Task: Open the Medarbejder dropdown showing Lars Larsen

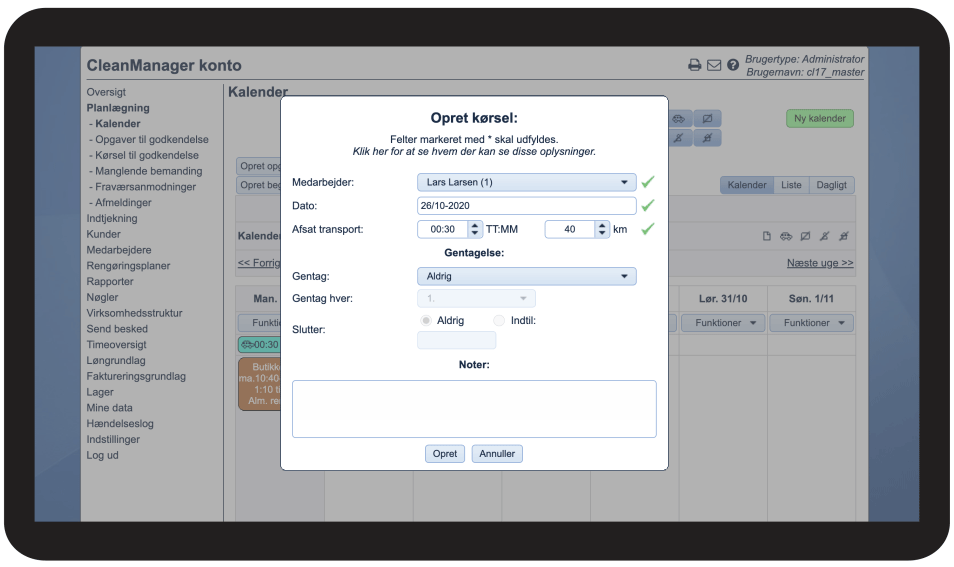Action: coord(526,182)
